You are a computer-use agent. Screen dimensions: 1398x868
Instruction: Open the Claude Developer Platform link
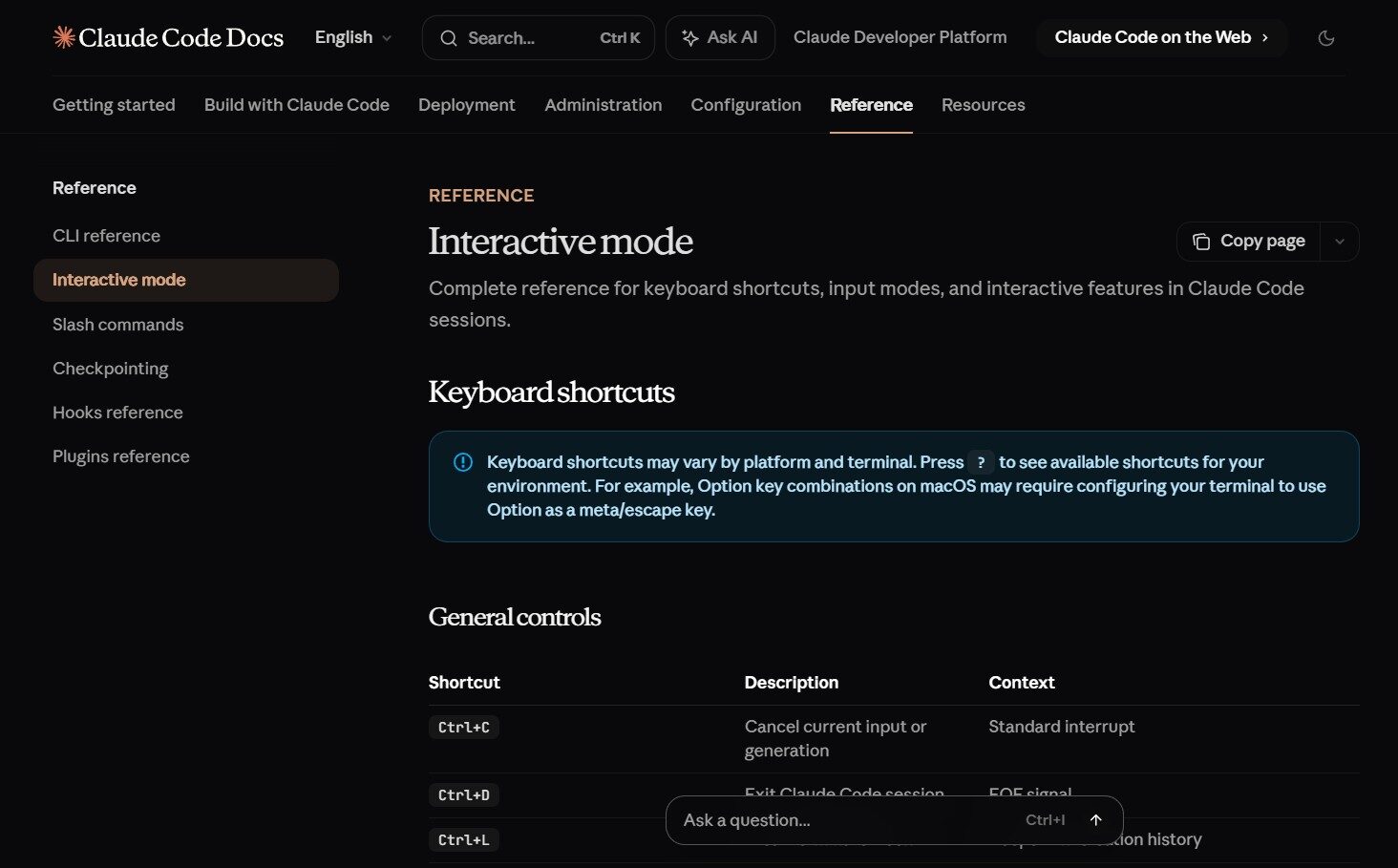pyautogui.click(x=900, y=37)
